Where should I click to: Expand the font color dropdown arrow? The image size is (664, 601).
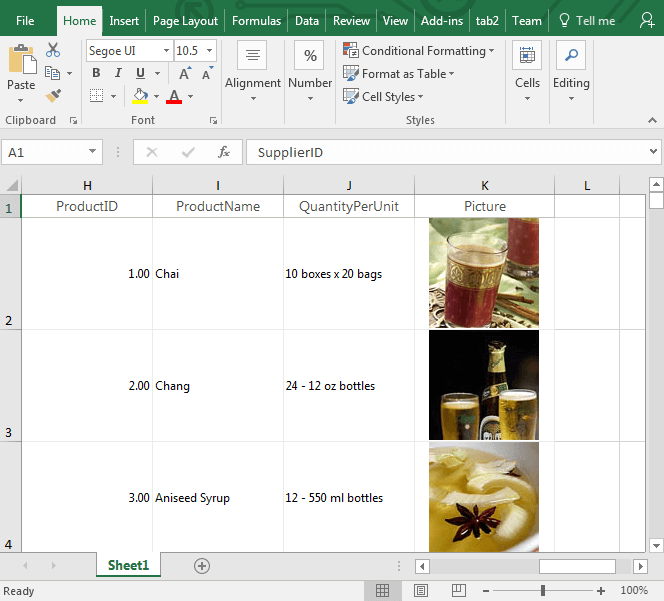coord(191,96)
